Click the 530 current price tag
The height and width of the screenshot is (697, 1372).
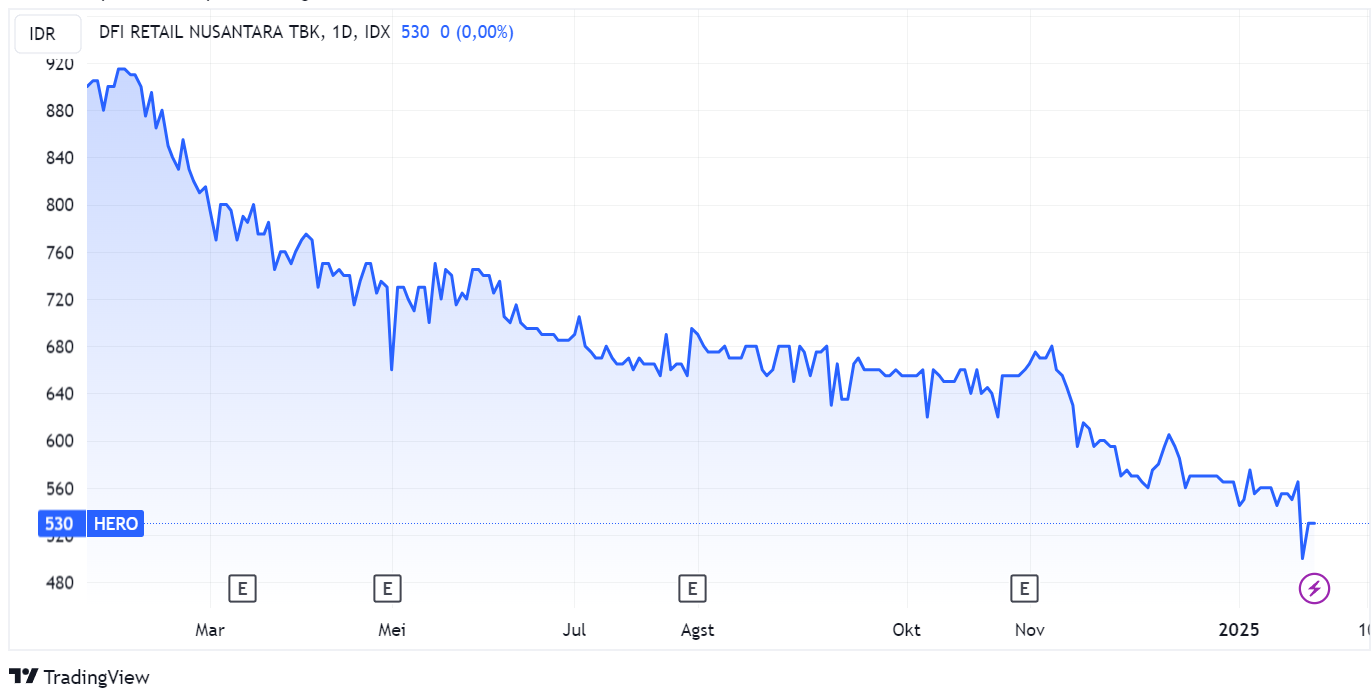coord(60,524)
